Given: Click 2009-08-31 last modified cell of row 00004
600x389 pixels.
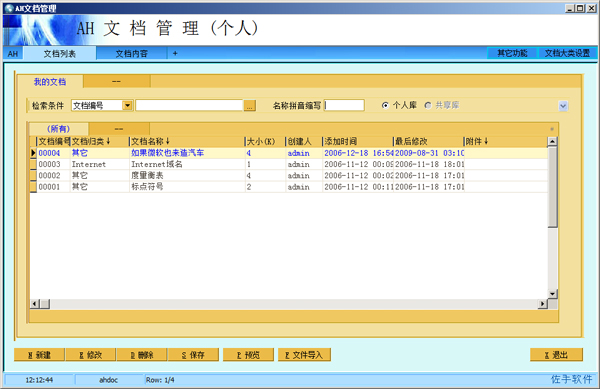Looking at the screenshot, I should 429,153.
